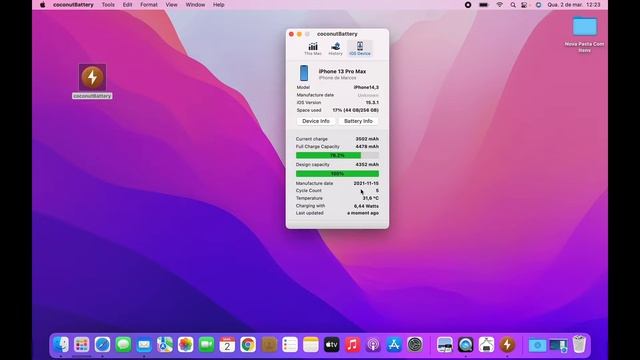Image resolution: width=640 pixels, height=360 pixels.
Task: Click the Siri icon in the menu bar
Action: tap(538, 5)
